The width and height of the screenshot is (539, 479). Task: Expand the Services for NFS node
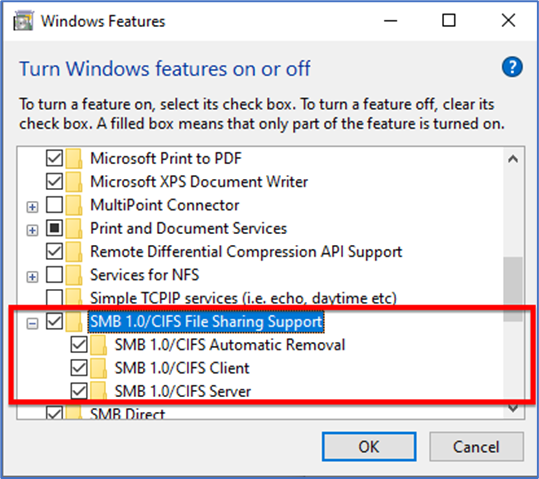(x=32, y=277)
